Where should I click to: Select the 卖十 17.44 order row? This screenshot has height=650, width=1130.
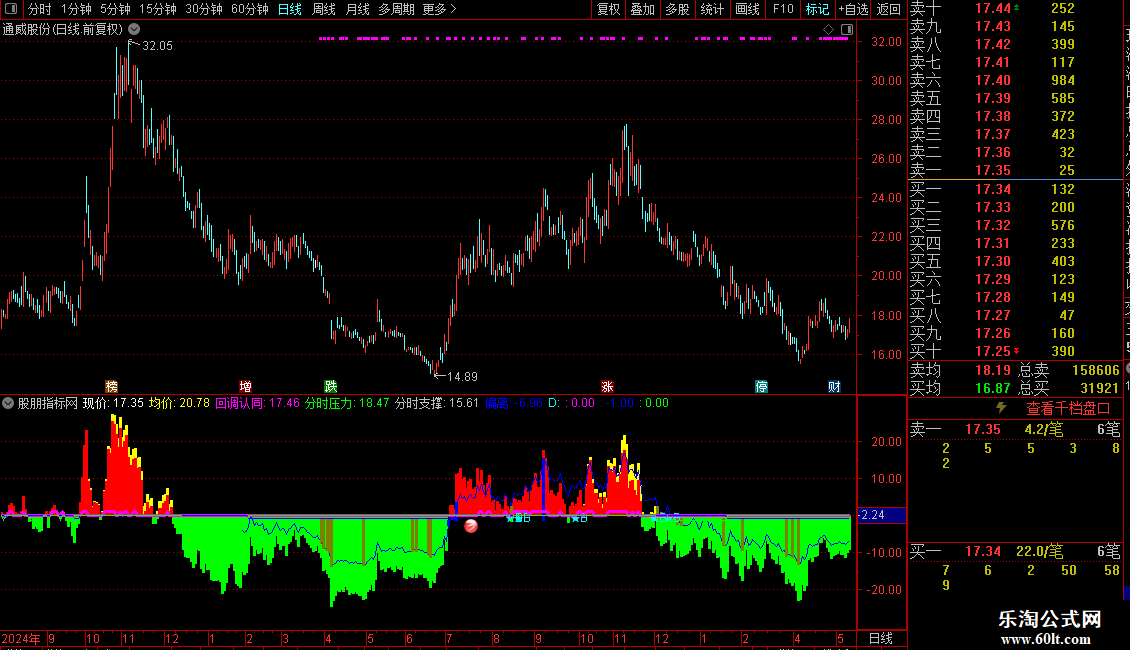tap(1015, 8)
